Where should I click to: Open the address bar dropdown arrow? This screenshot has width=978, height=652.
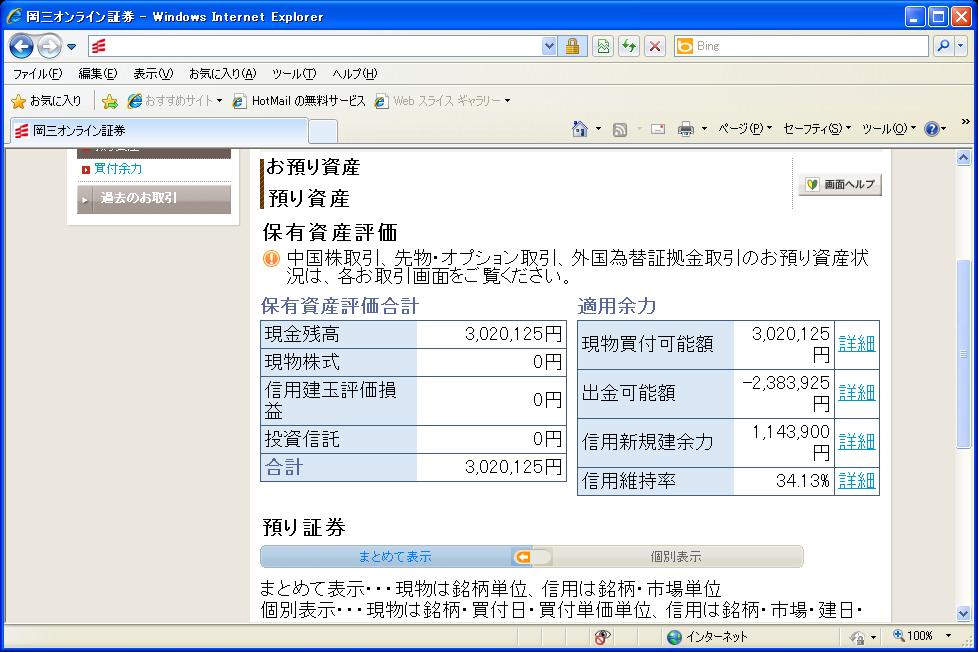coord(549,46)
